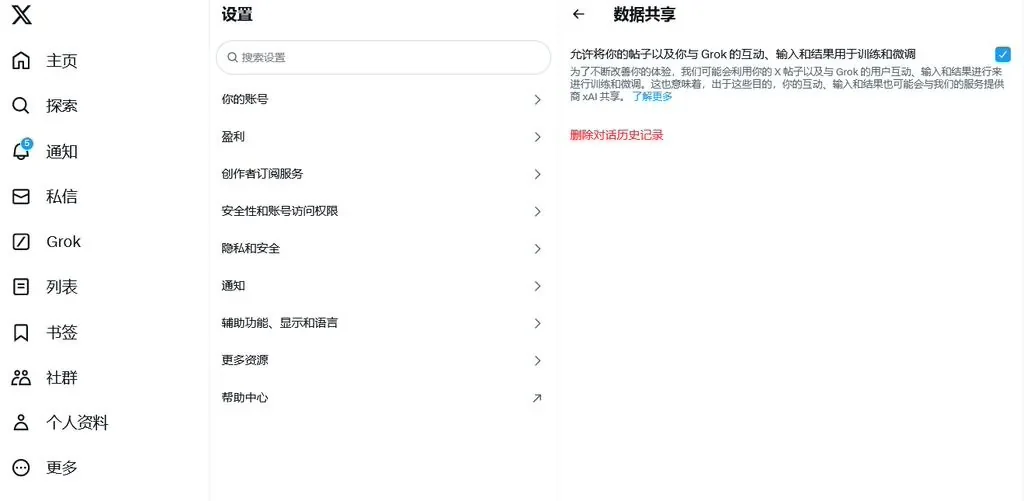Screen dimensions: 1024x501
Task: Expand the 安全性和账号访问权限 chevron
Action: tap(537, 212)
